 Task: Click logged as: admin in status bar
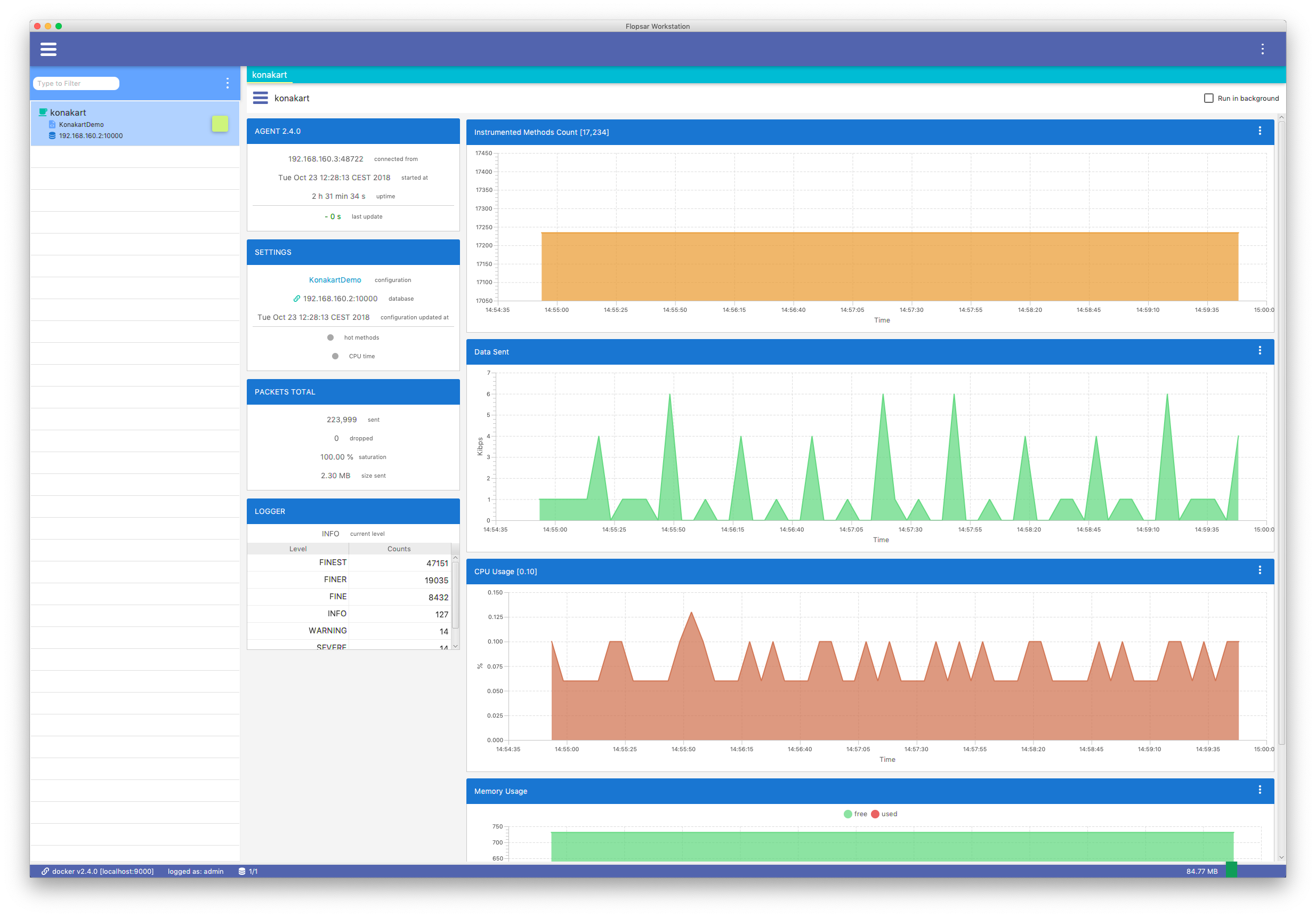[196, 871]
